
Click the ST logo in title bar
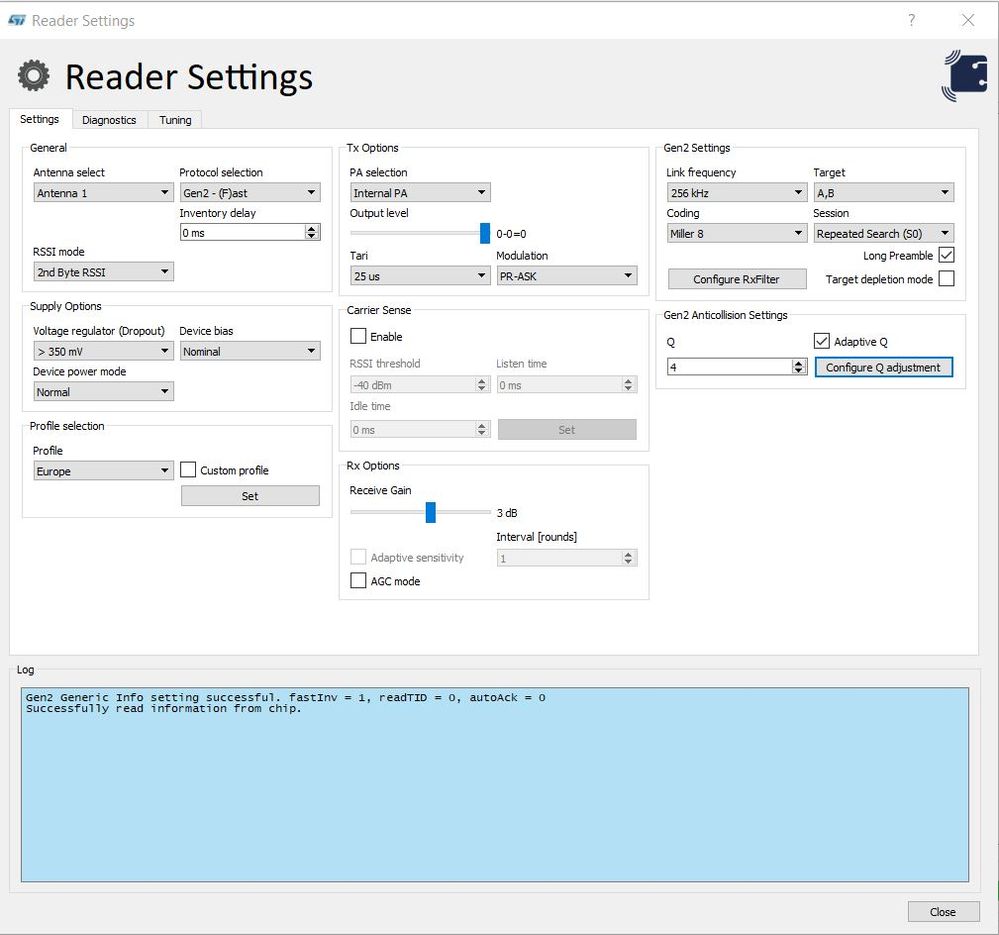tap(17, 20)
